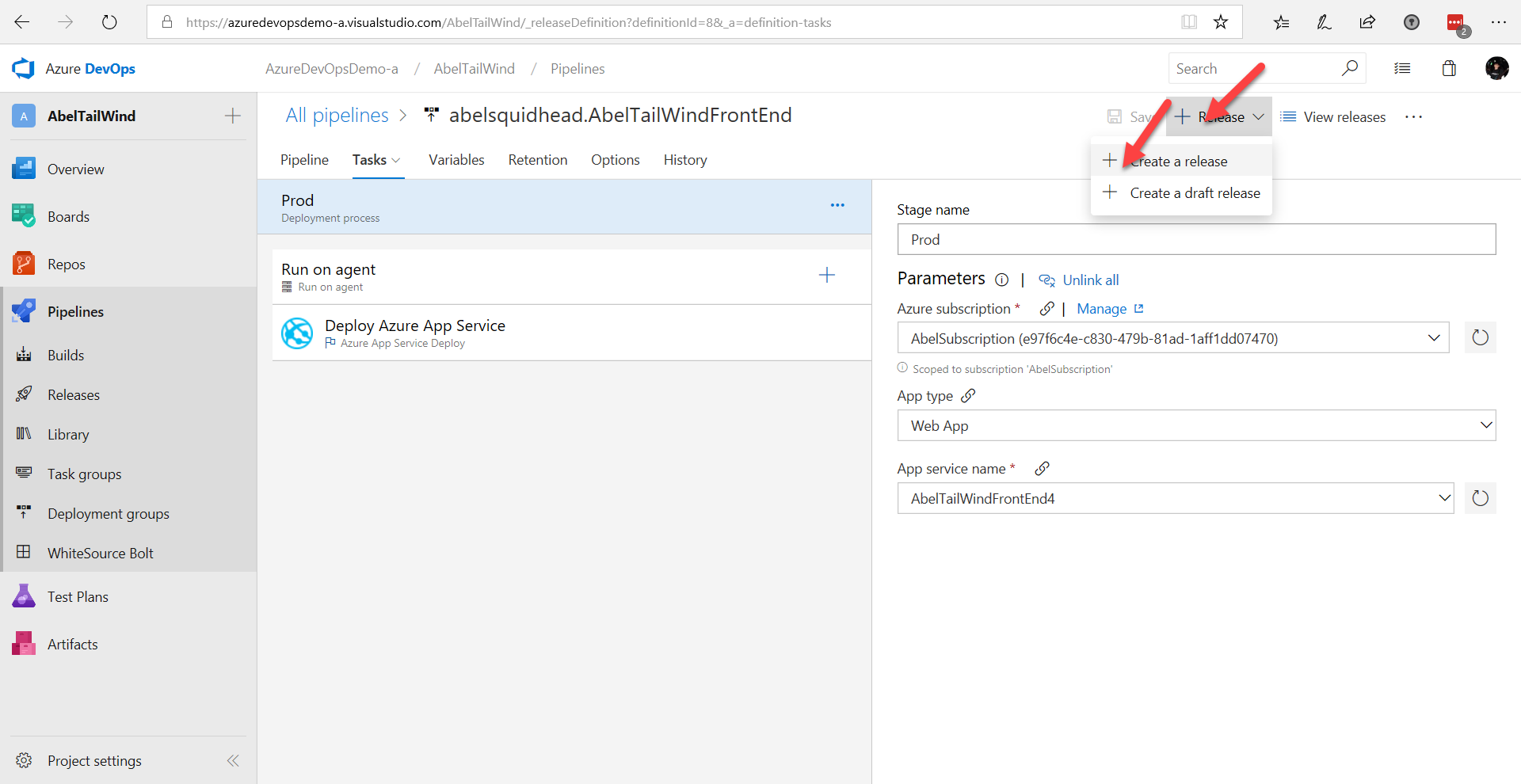Open AzureDevOpsDemo-a breadcrumb link

(332, 69)
